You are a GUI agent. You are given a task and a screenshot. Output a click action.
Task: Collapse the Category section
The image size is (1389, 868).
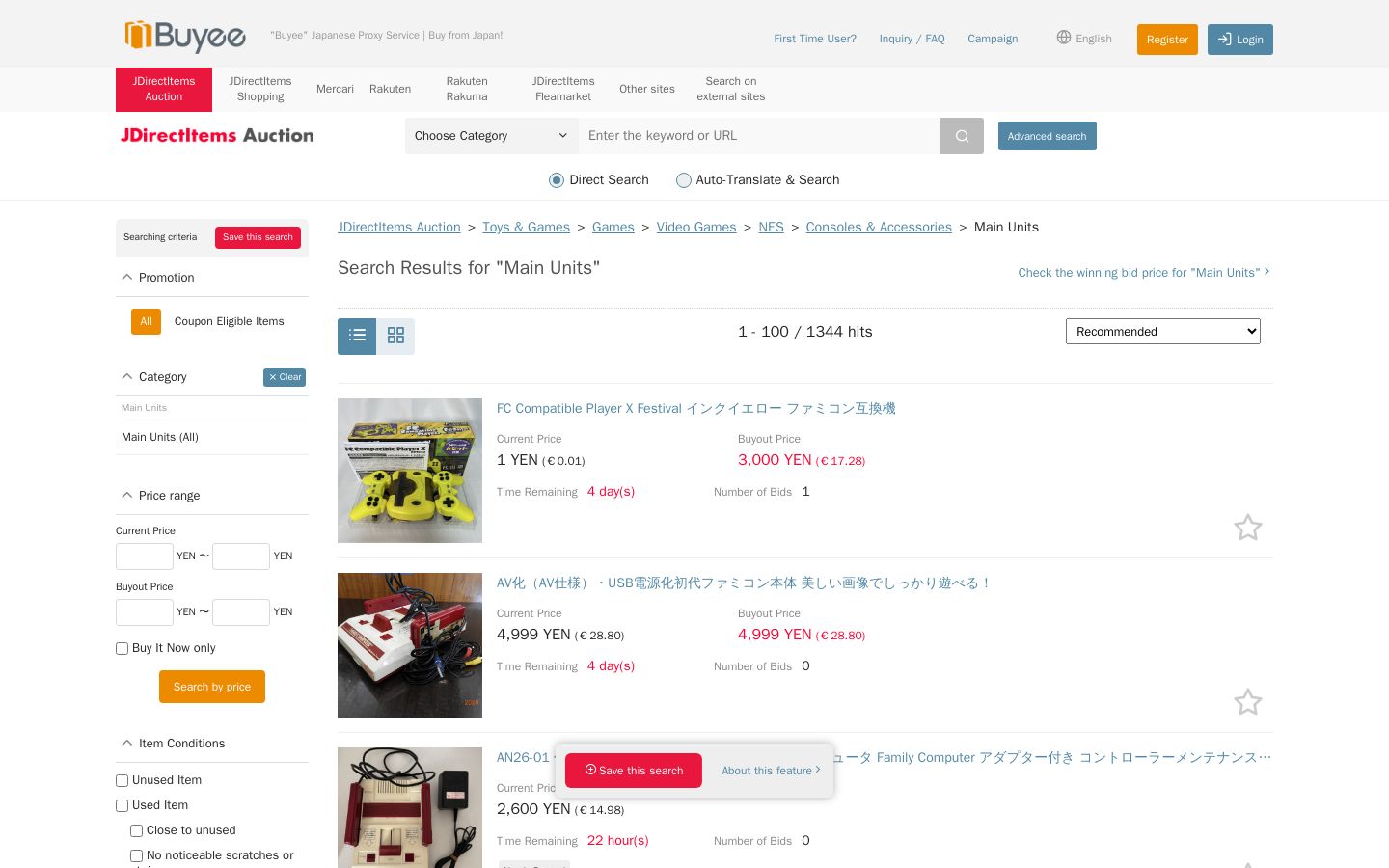pos(127,376)
